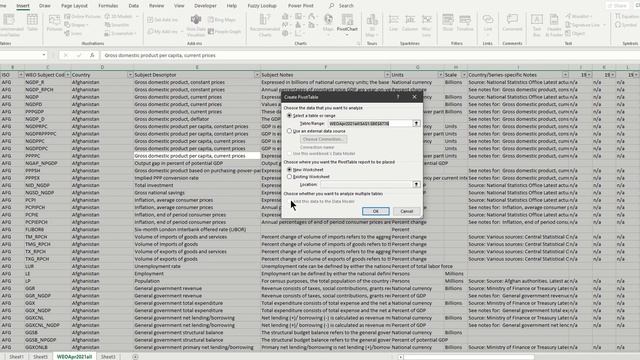This screenshot has height=360, width=640.
Task: Confirm Create PivotTable with OK
Action: tap(376, 211)
